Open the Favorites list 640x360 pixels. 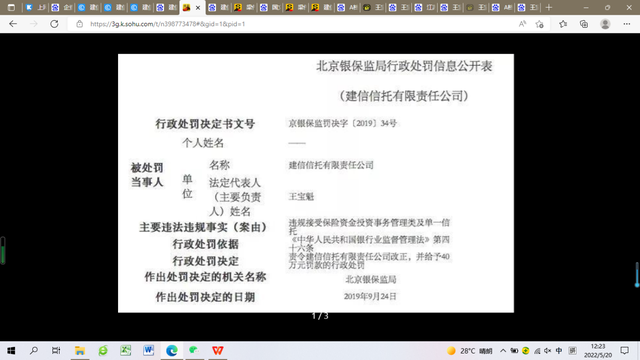pyautogui.click(x=563, y=24)
